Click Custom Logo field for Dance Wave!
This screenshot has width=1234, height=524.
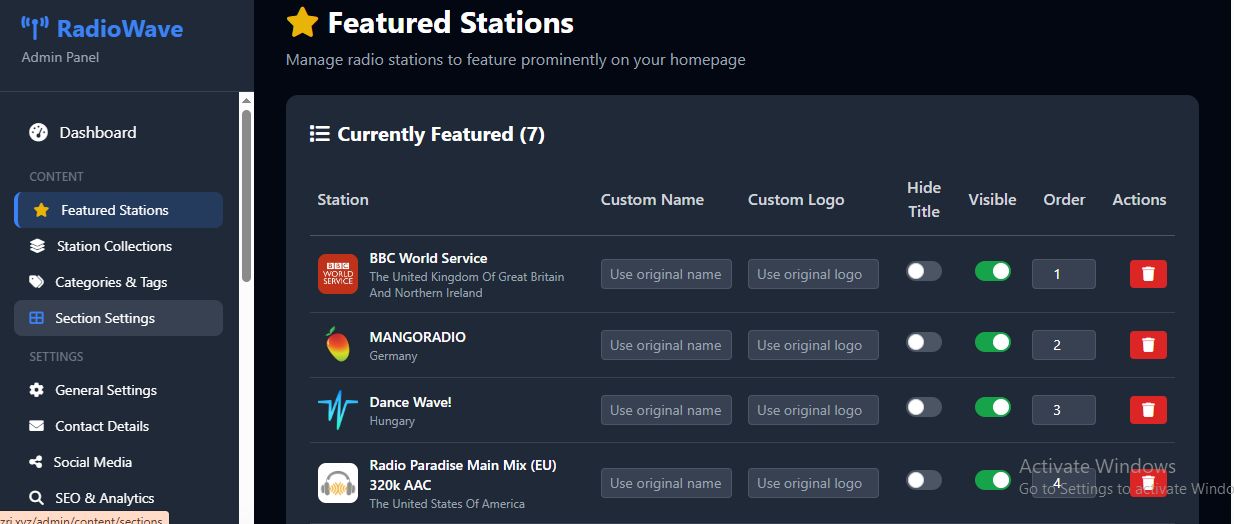point(813,410)
